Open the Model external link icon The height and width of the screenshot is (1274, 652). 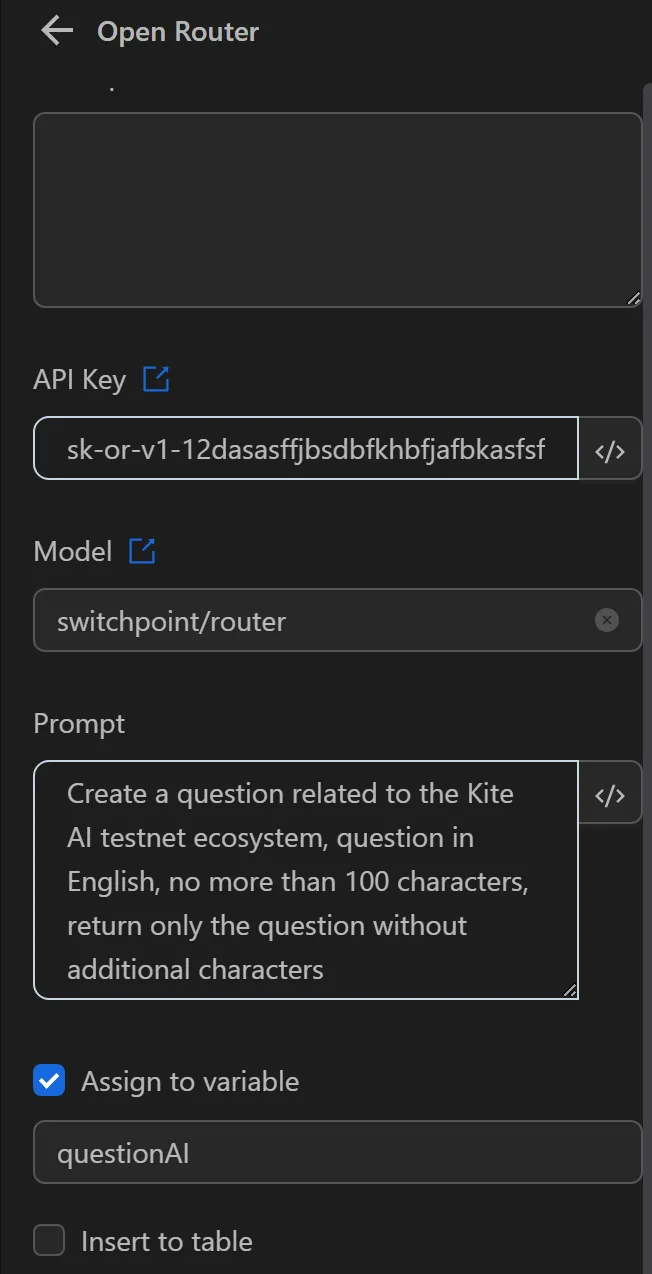click(x=141, y=550)
